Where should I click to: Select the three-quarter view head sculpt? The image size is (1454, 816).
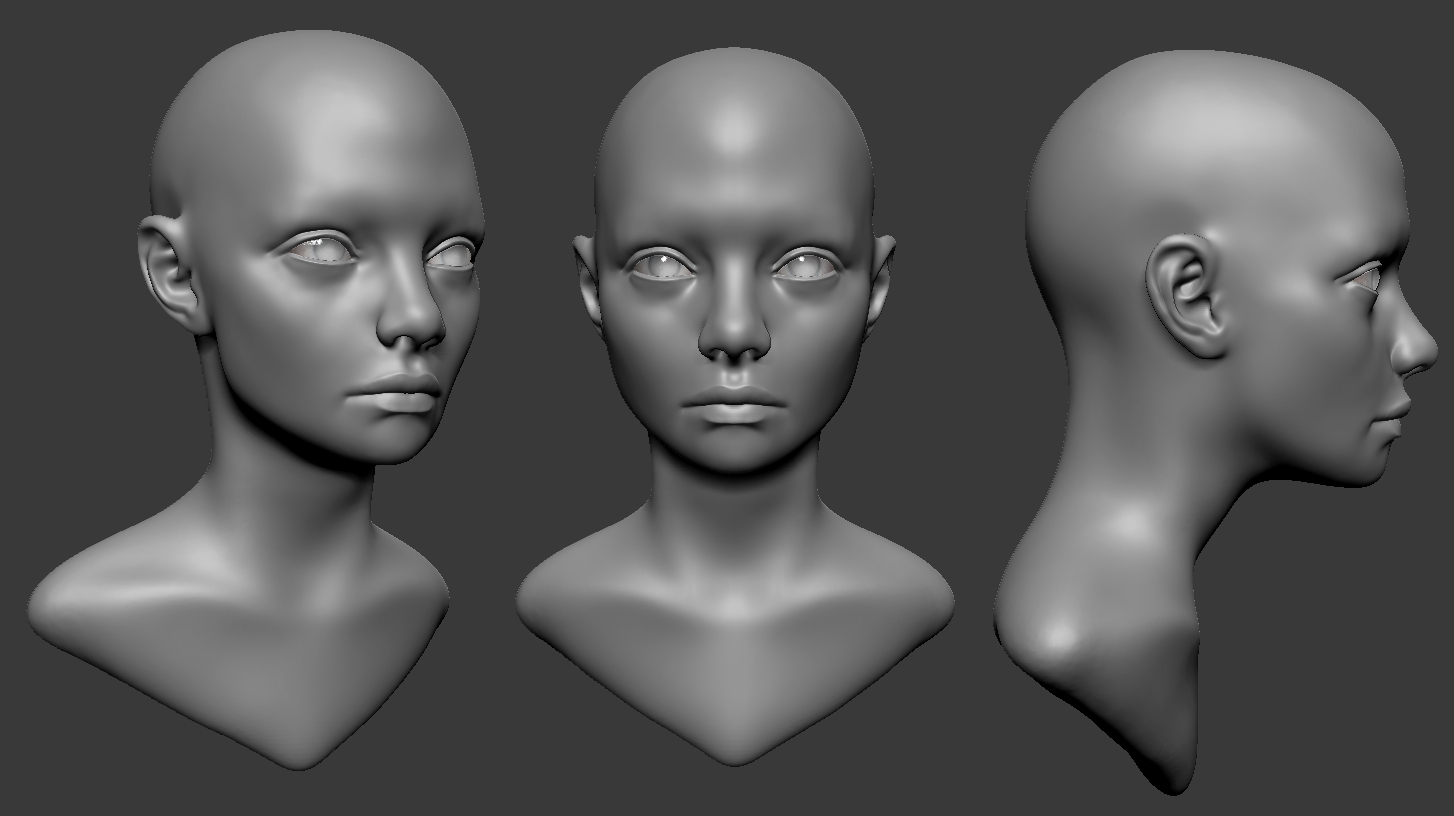255,400
